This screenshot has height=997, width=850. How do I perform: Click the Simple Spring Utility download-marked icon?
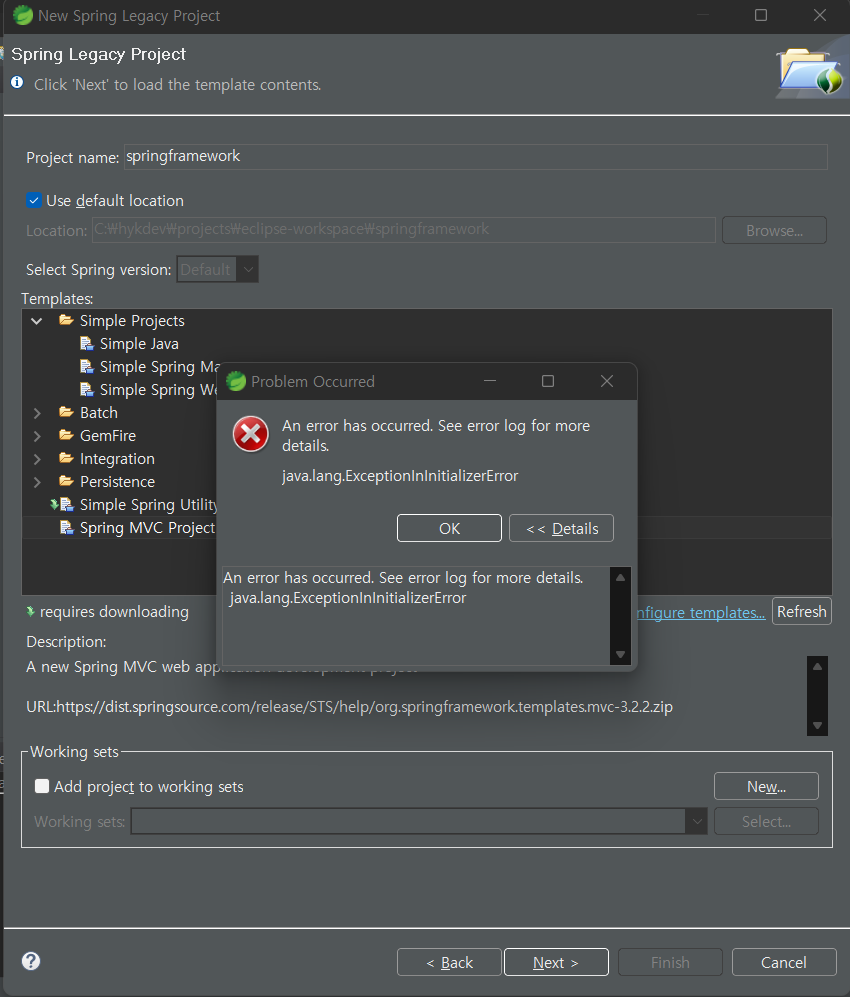62,504
